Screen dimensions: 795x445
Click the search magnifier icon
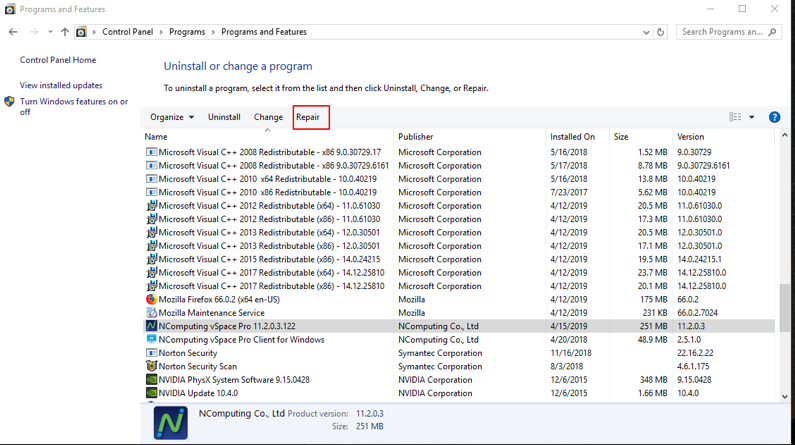point(772,32)
